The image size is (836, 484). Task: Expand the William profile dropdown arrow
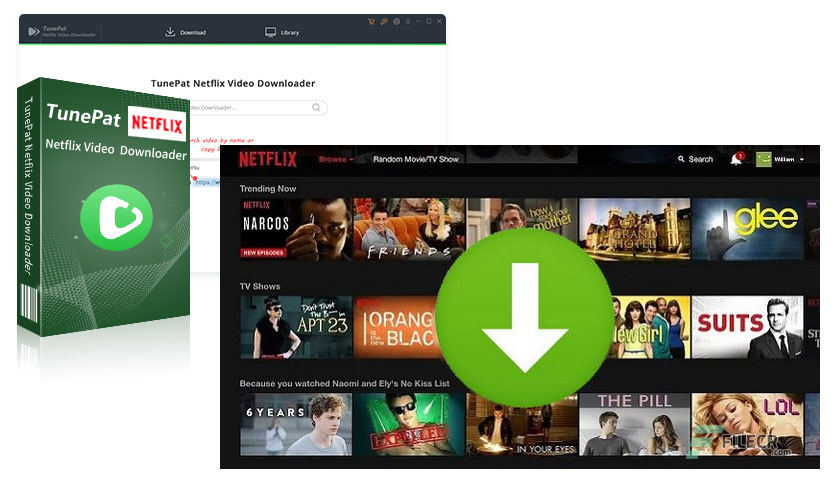coord(802,159)
